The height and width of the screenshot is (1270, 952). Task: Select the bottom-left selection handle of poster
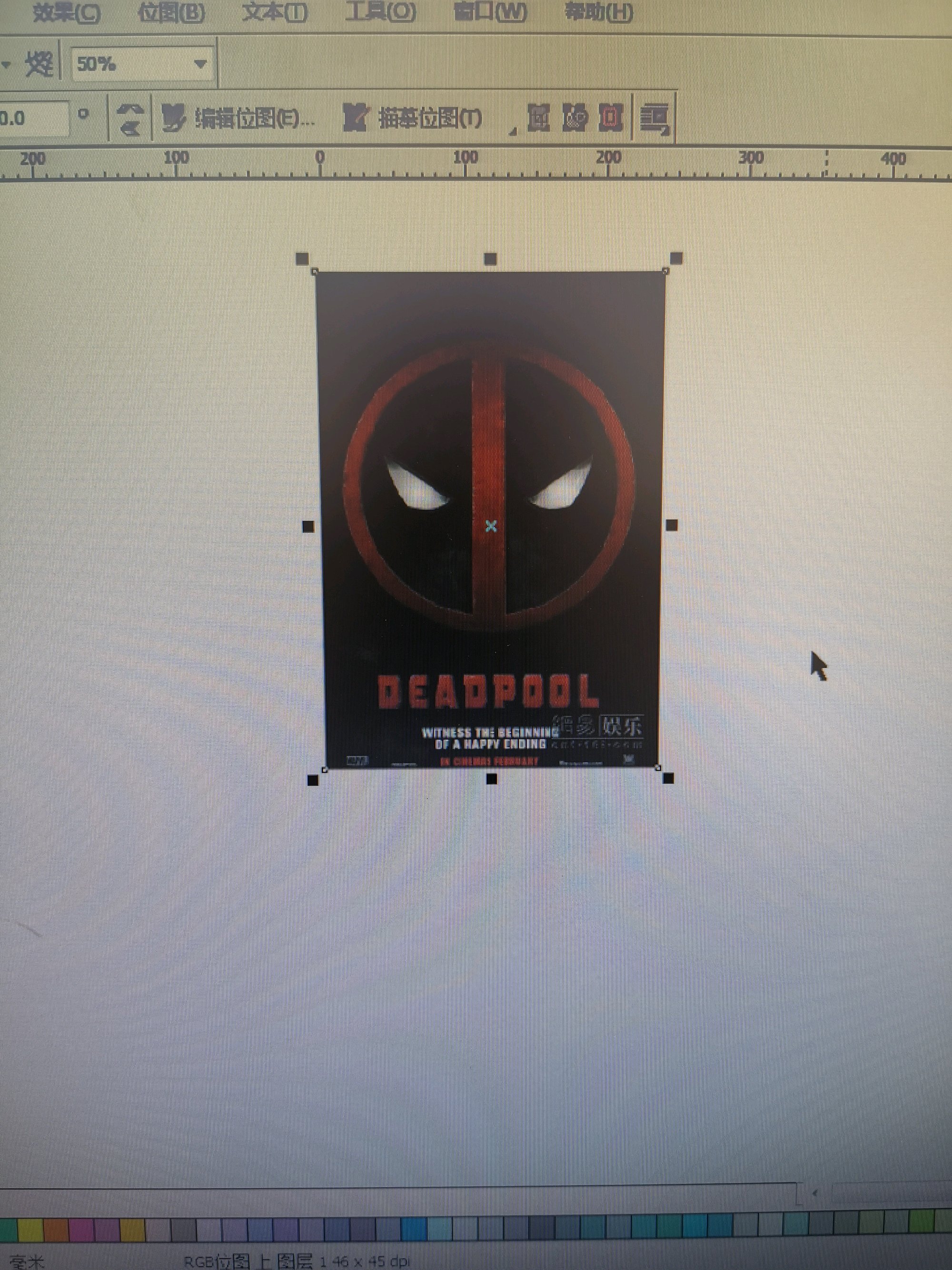[x=313, y=780]
